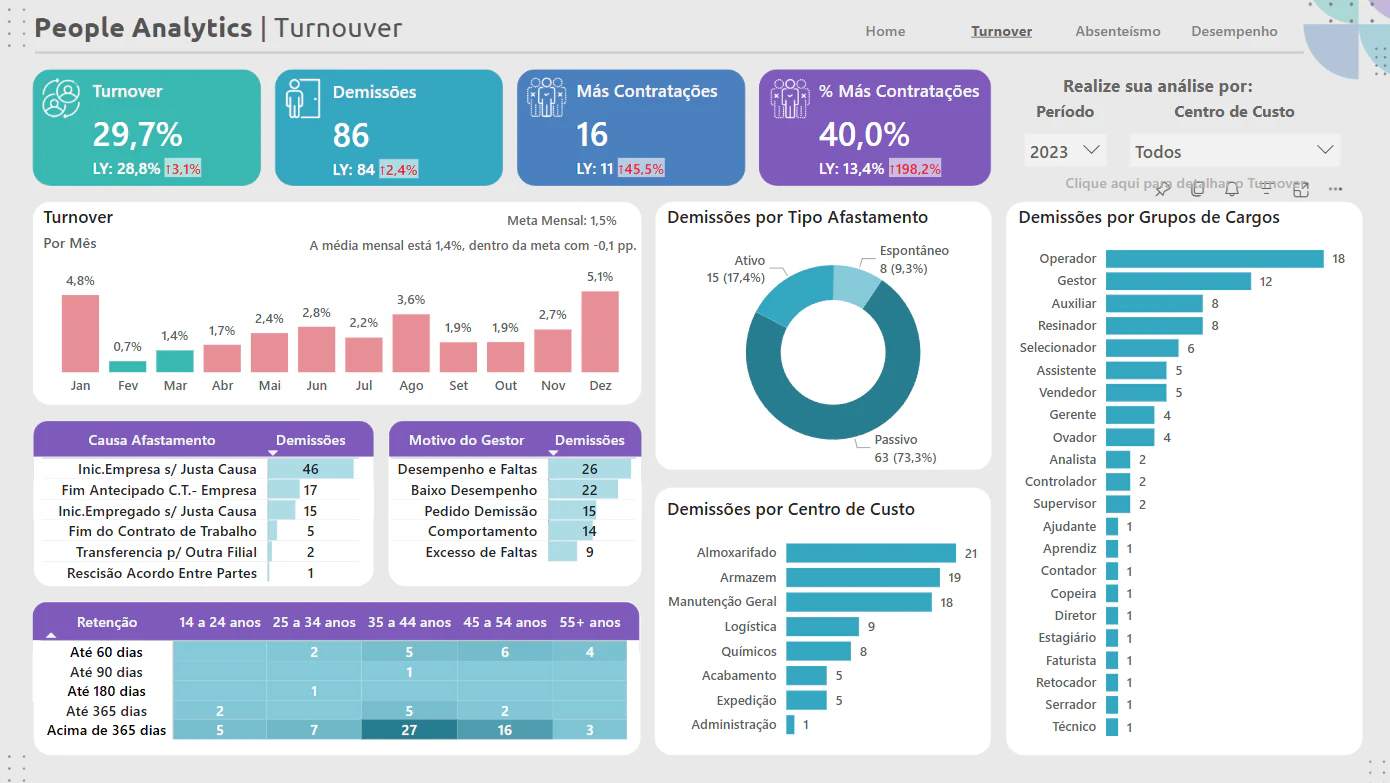Click the 'Clique aqui para detalhar o Turnover' link

[x=1187, y=184]
